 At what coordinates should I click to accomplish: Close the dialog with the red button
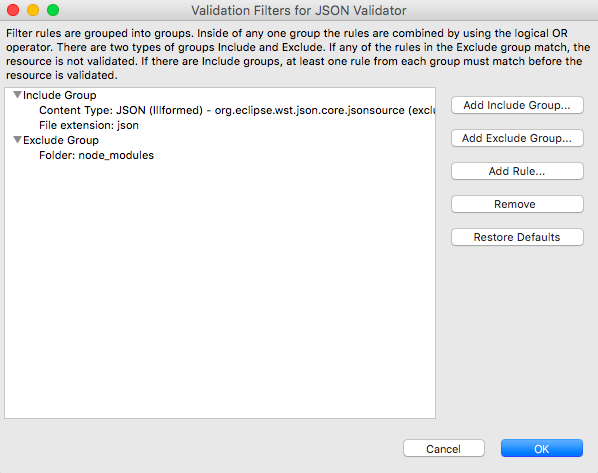point(13,10)
